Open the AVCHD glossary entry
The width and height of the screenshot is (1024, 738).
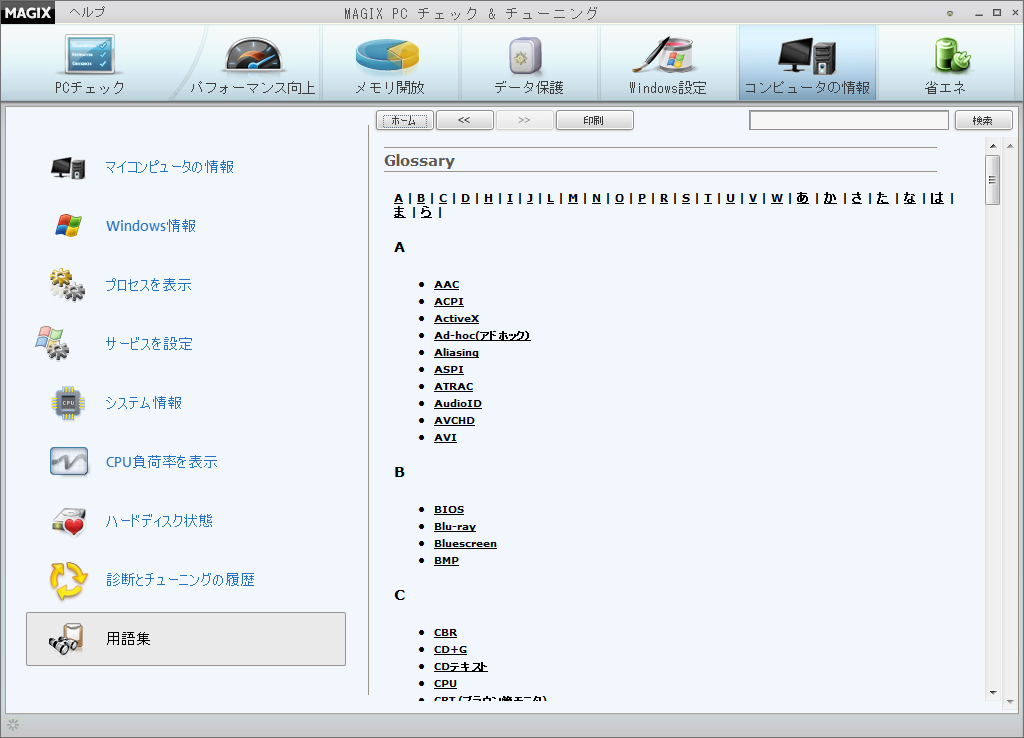click(x=455, y=421)
